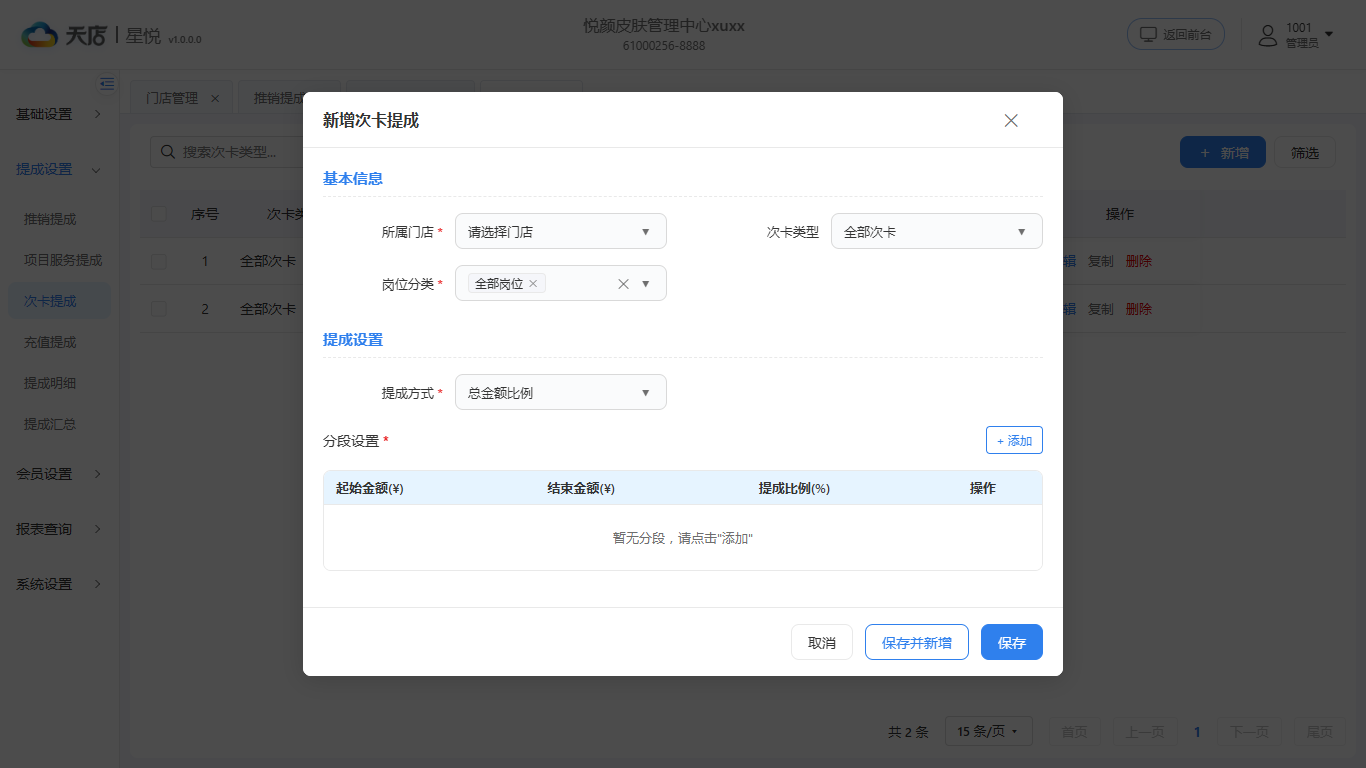Click 复制 link in row 2

click(1101, 309)
